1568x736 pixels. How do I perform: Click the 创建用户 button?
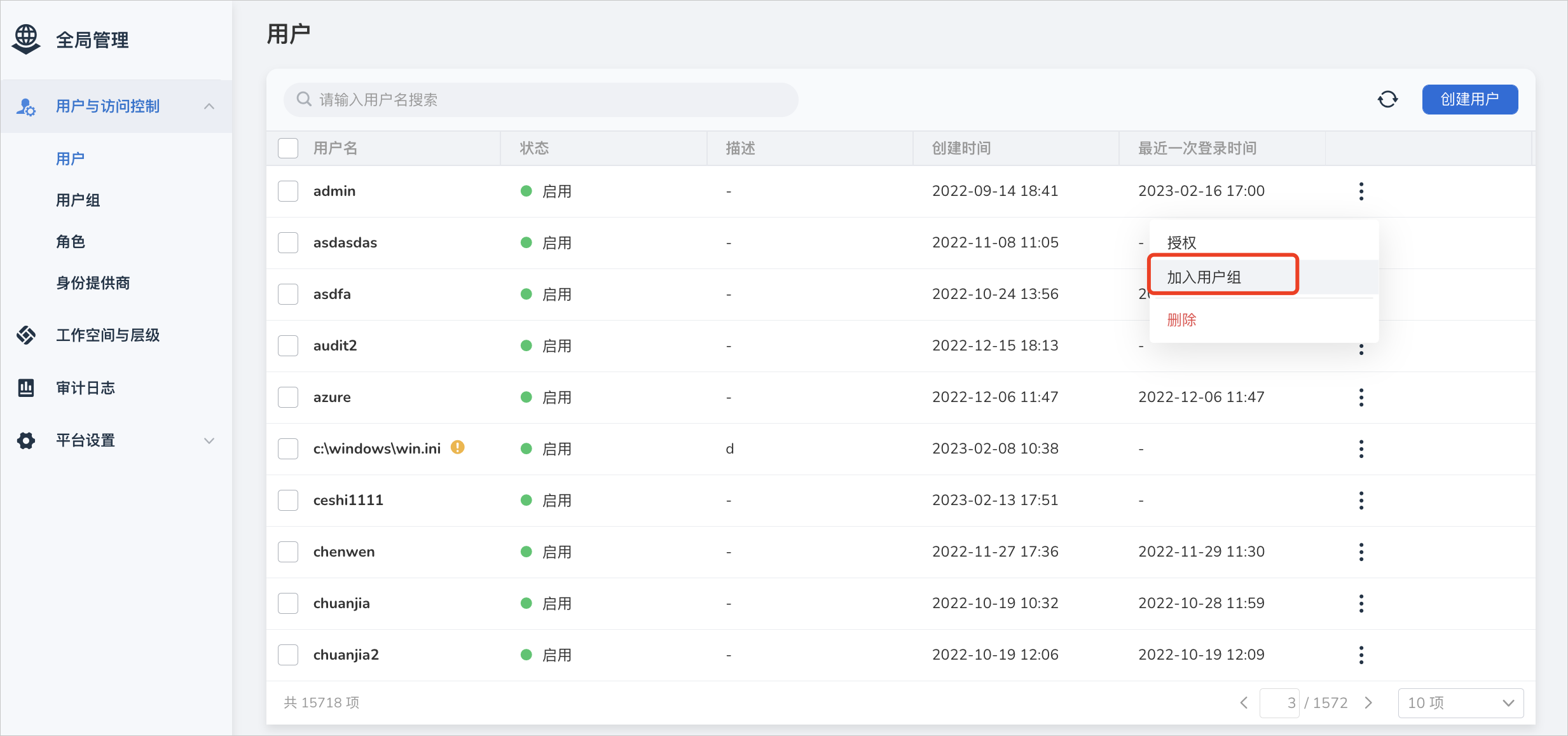click(x=1470, y=99)
